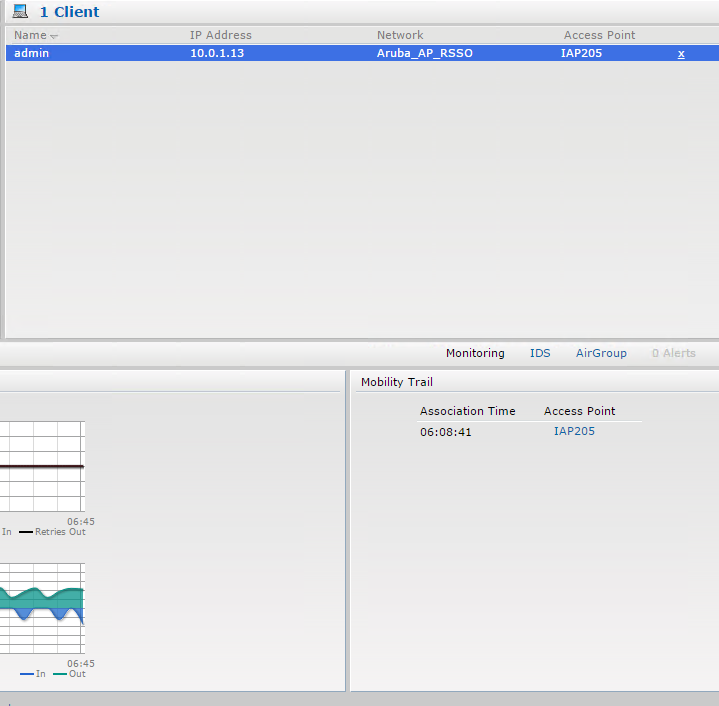The width and height of the screenshot is (719, 706).
Task: Click the teal Out legend marker
Action: coord(59,674)
